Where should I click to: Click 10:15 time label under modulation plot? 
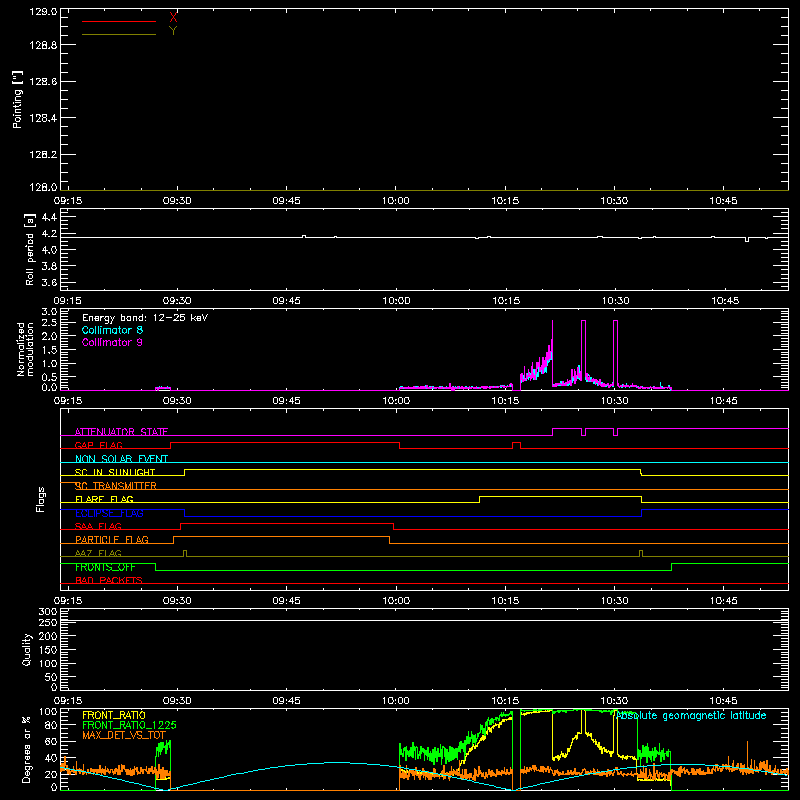(x=505, y=401)
